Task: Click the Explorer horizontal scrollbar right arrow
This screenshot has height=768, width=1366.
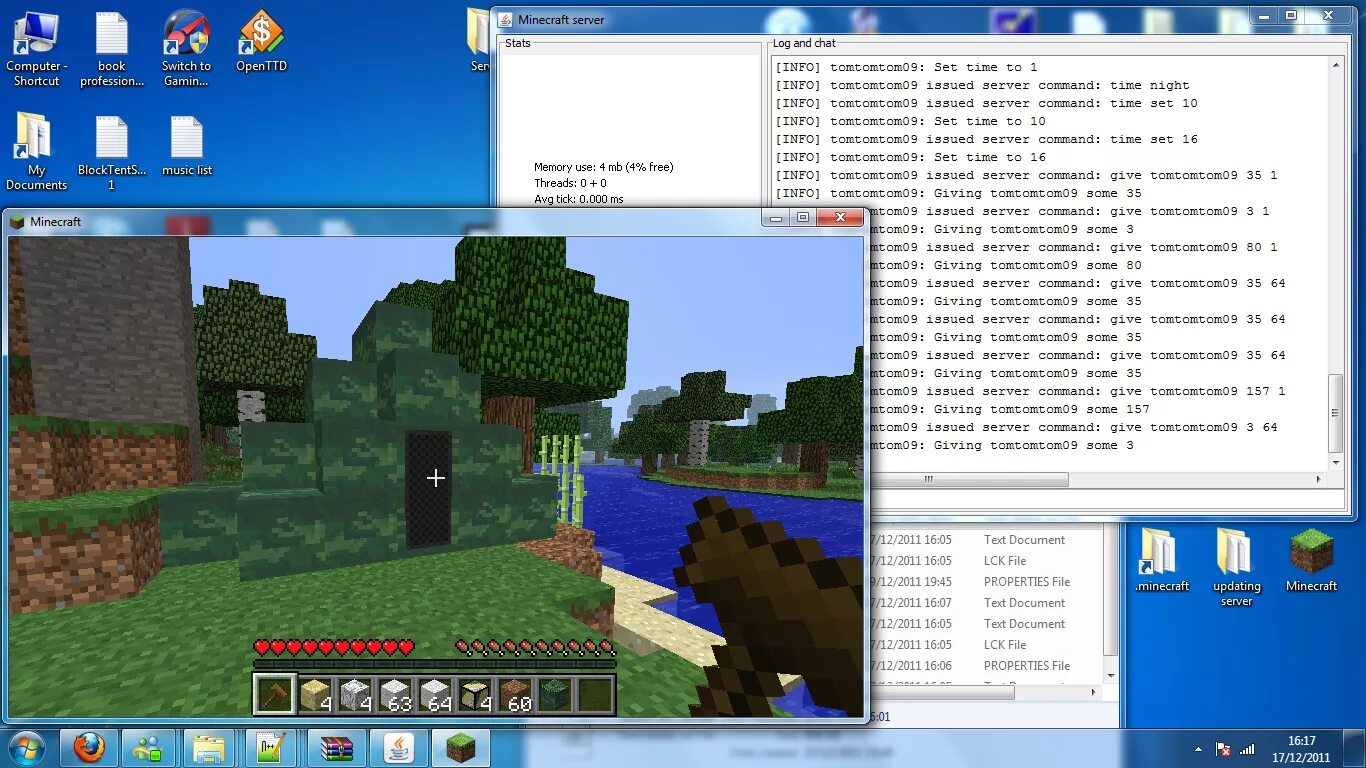Action: pyautogui.click(x=1093, y=692)
